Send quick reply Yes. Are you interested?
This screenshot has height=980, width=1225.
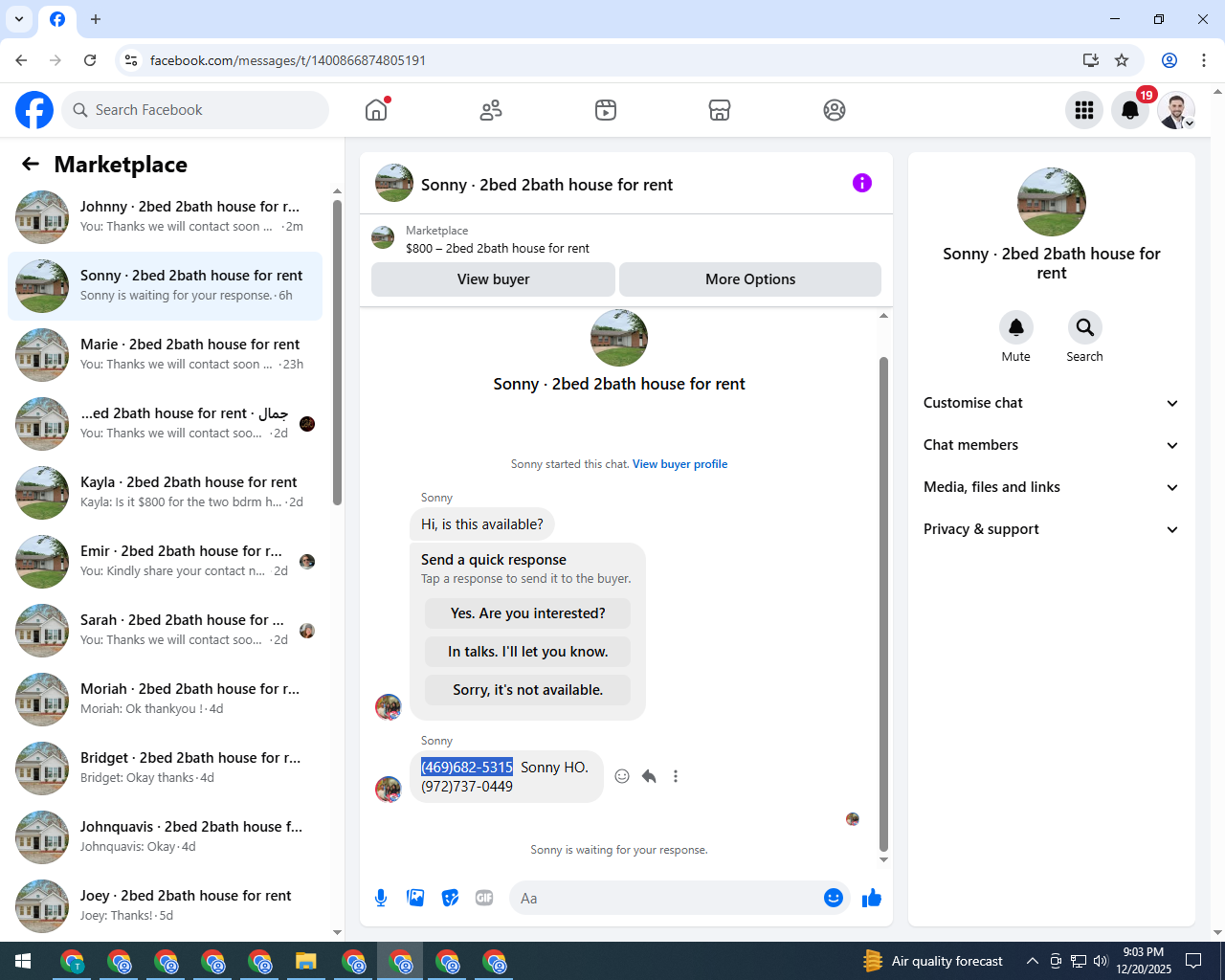point(528,613)
